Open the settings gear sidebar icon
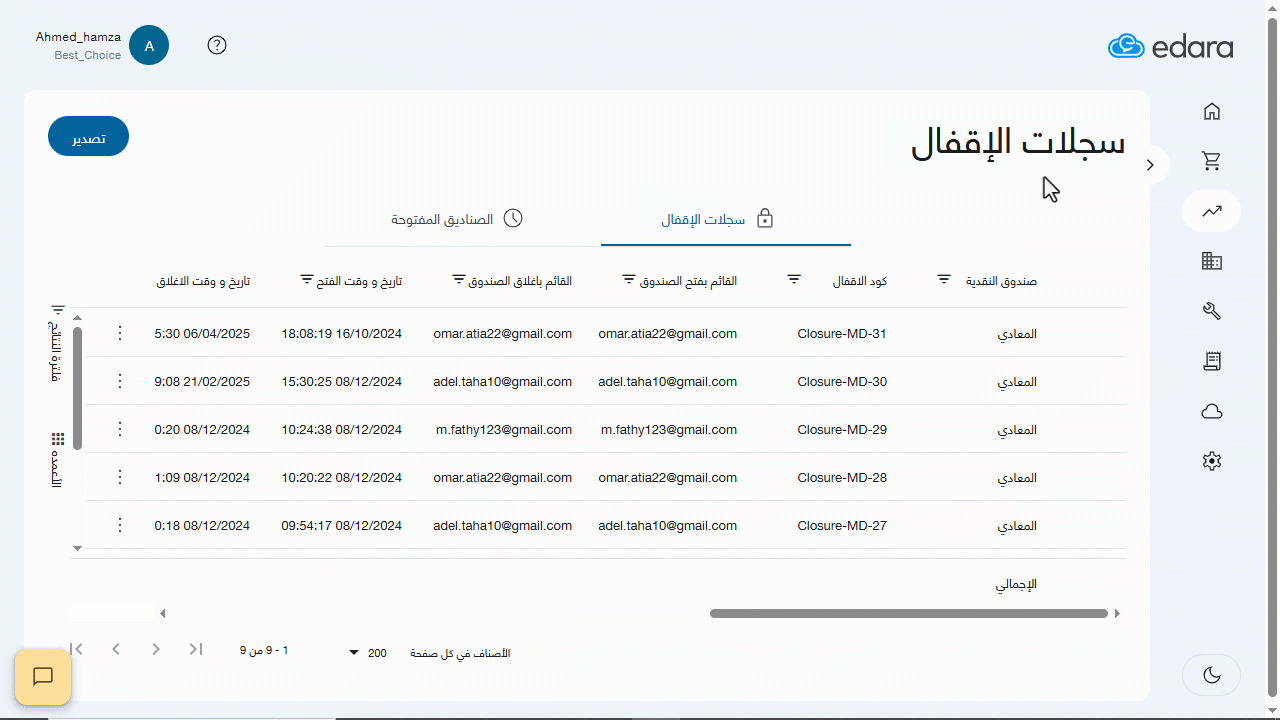This screenshot has height=720, width=1280. (1211, 461)
